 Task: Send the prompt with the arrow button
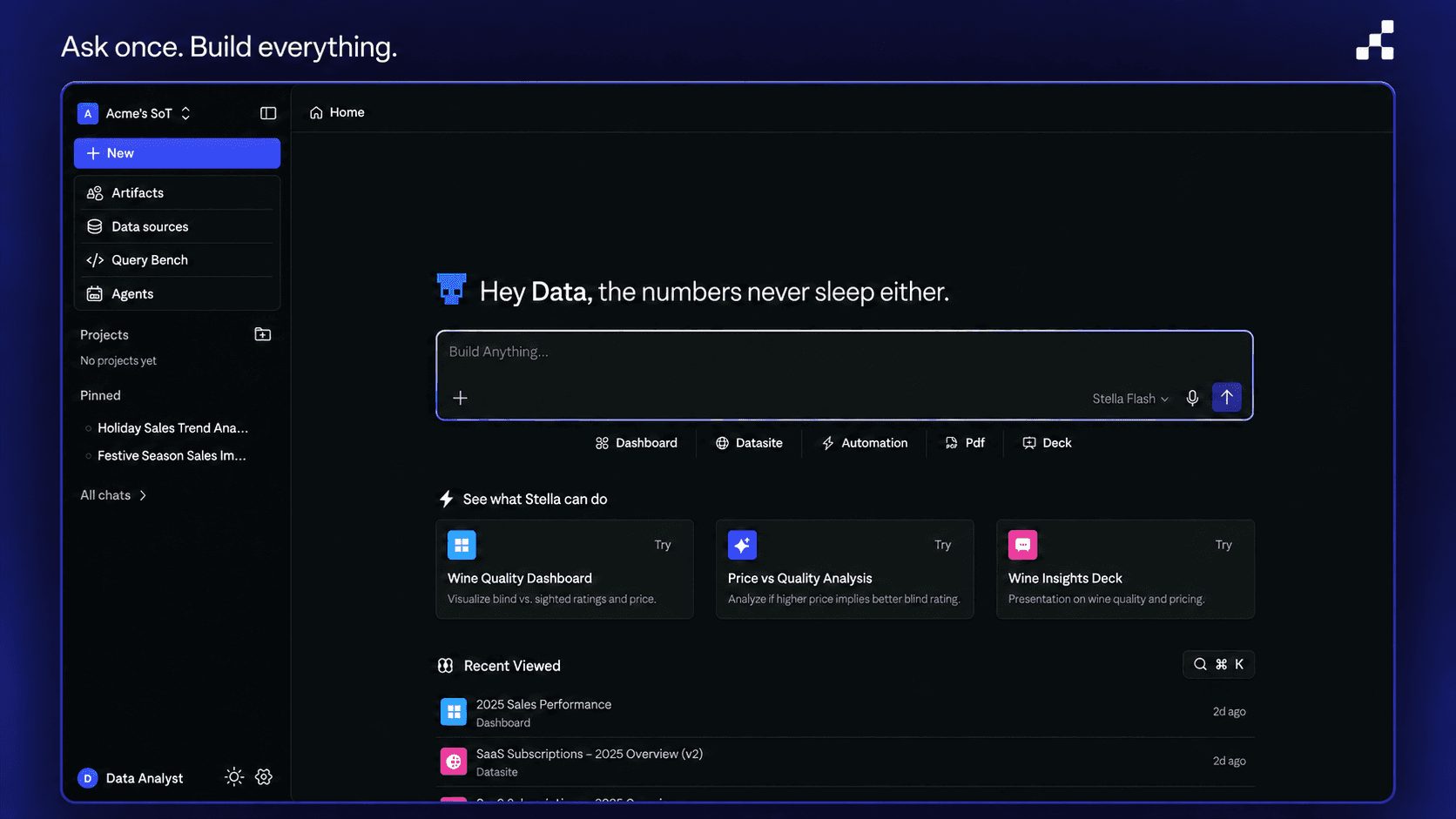coord(1226,397)
